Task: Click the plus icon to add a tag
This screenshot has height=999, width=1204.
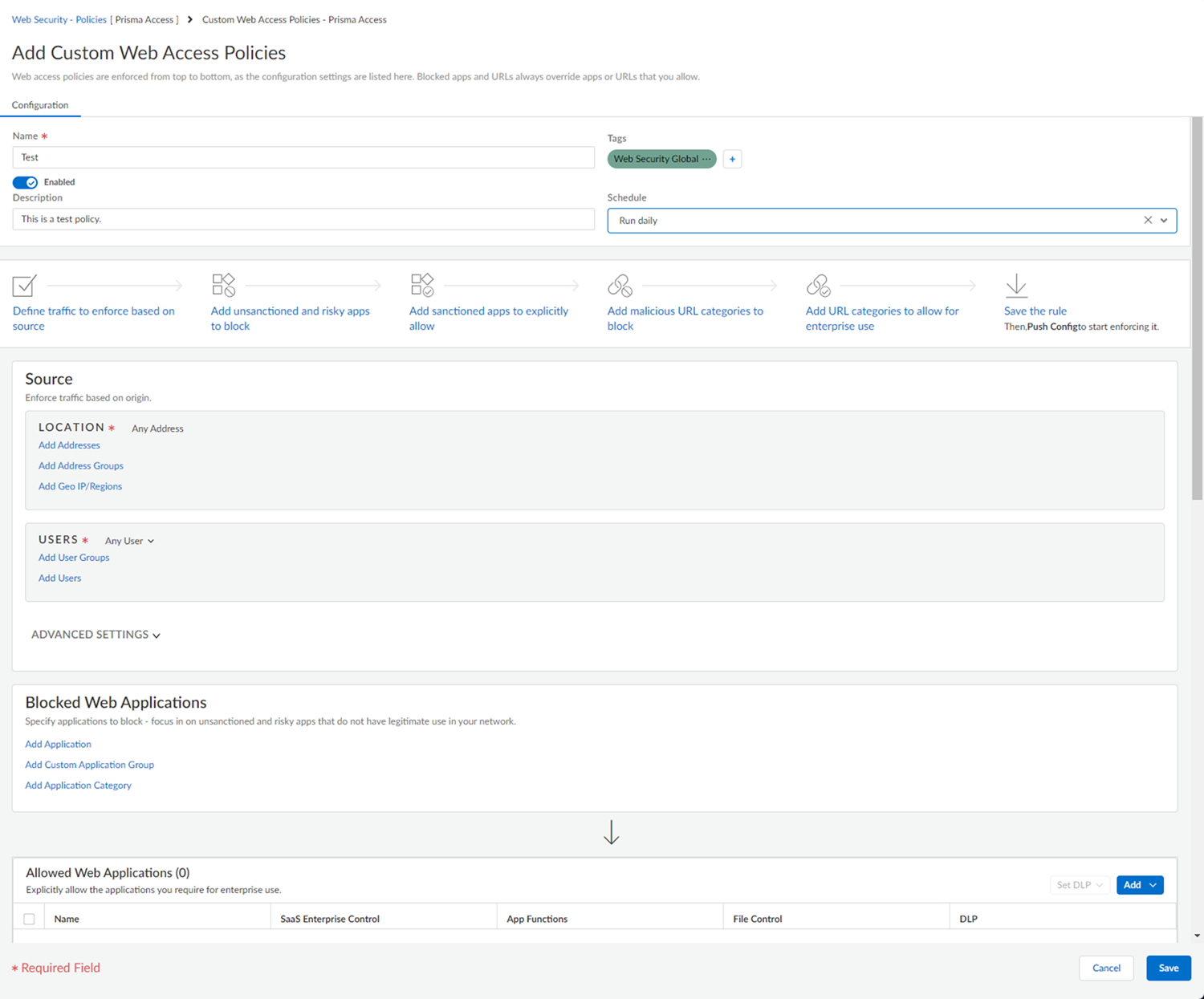Action: pos(732,159)
